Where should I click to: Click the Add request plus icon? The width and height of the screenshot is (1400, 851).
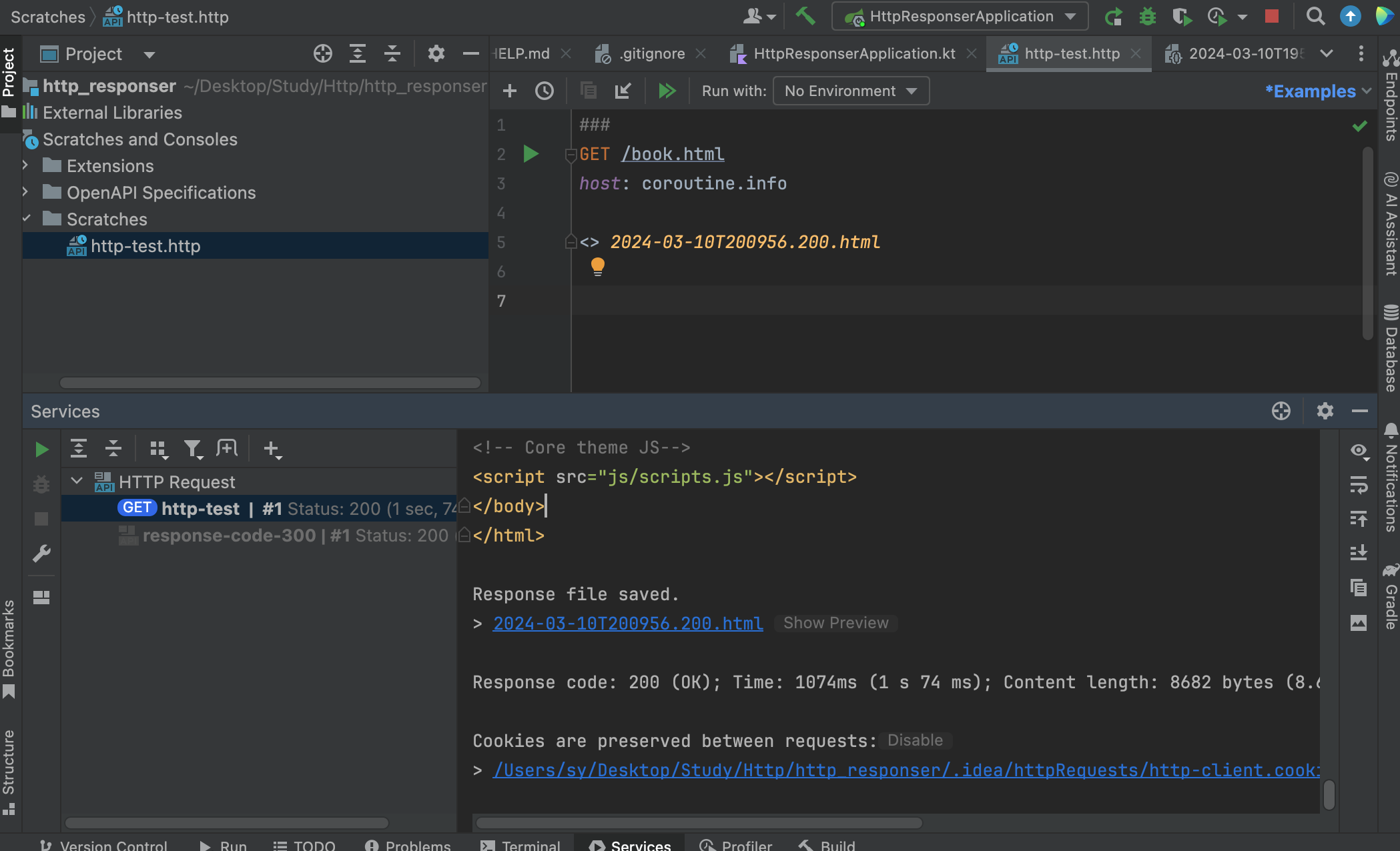(x=509, y=91)
